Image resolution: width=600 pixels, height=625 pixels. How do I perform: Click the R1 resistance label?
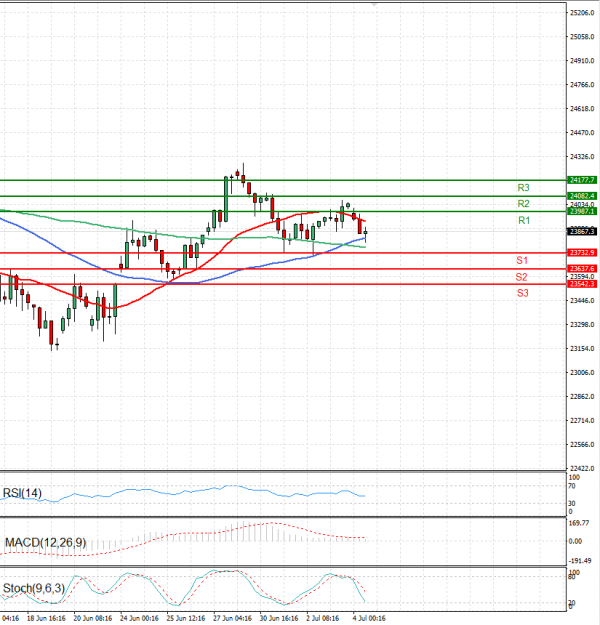(524, 220)
